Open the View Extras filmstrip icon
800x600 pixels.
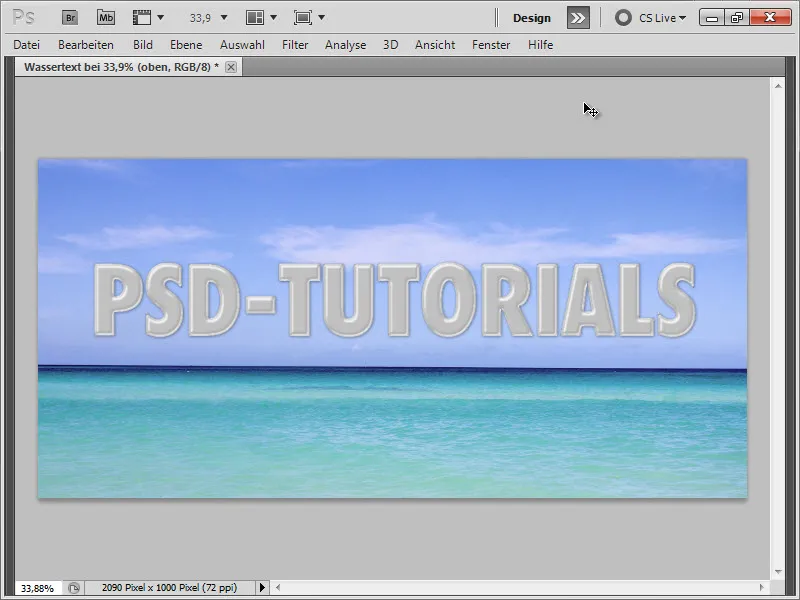click(142, 18)
